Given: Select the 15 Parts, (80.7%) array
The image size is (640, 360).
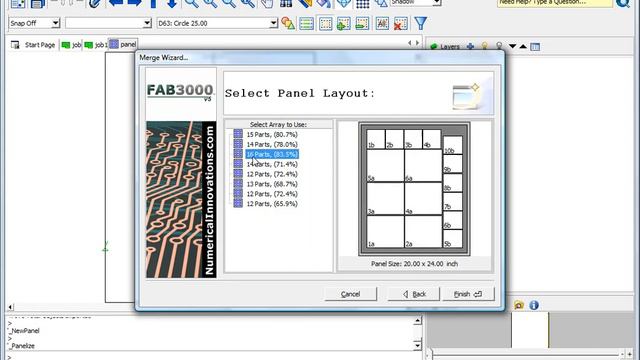Looking at the screenshot, I should 272,134.
